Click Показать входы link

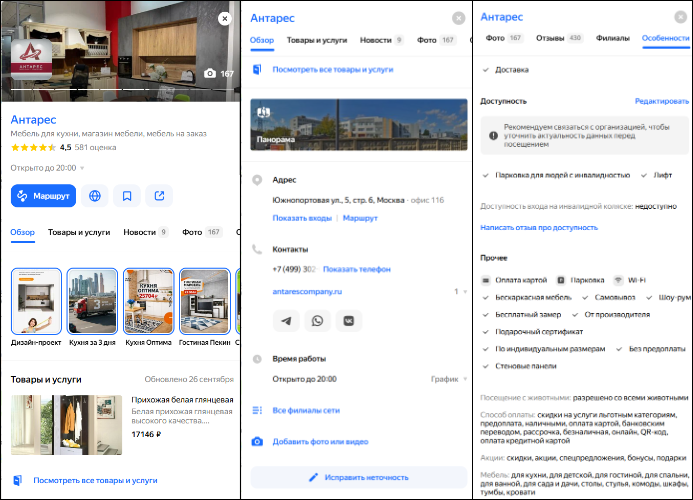(302, 218)
